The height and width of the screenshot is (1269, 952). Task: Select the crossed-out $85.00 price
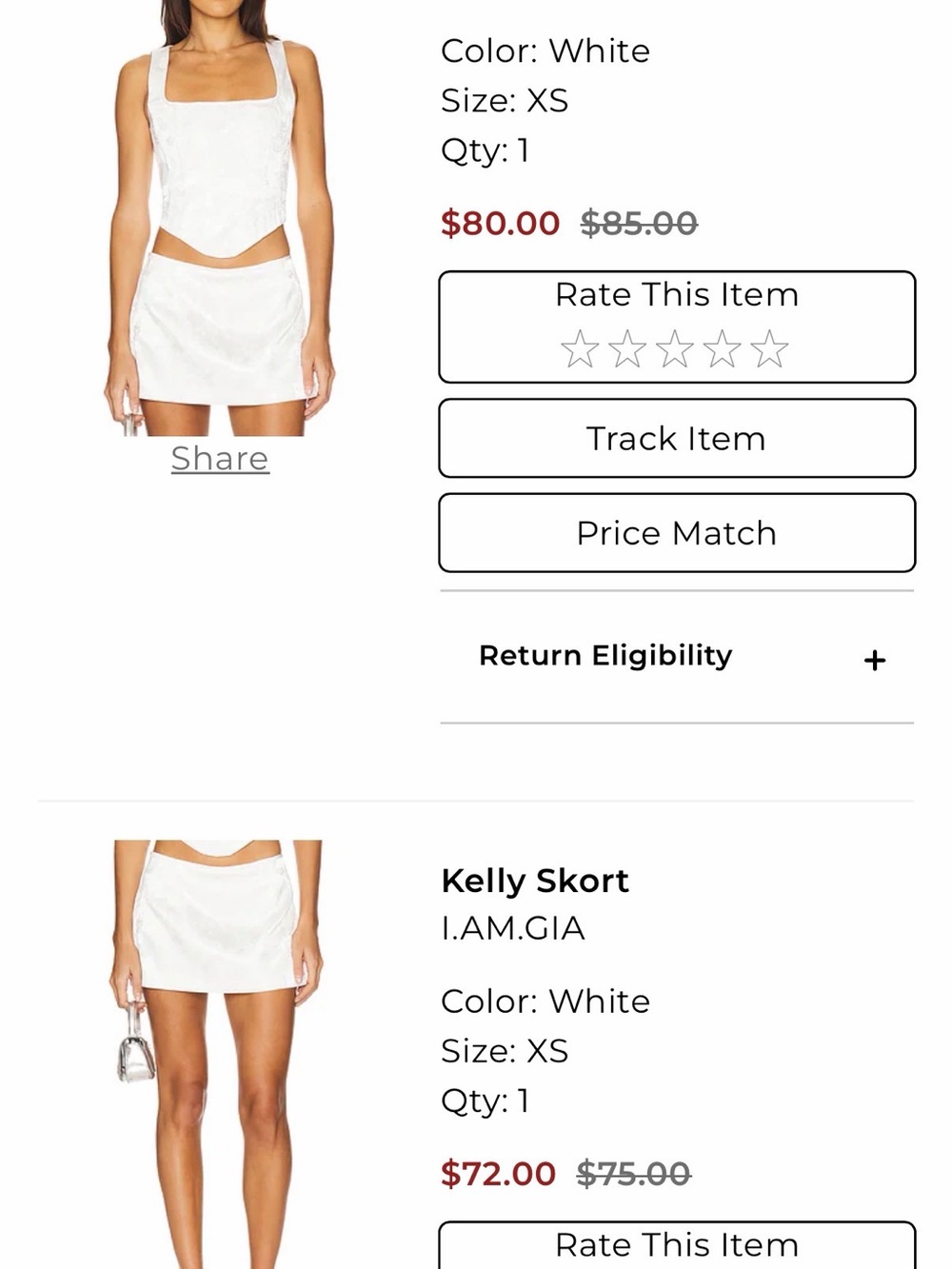click(639, 224)
